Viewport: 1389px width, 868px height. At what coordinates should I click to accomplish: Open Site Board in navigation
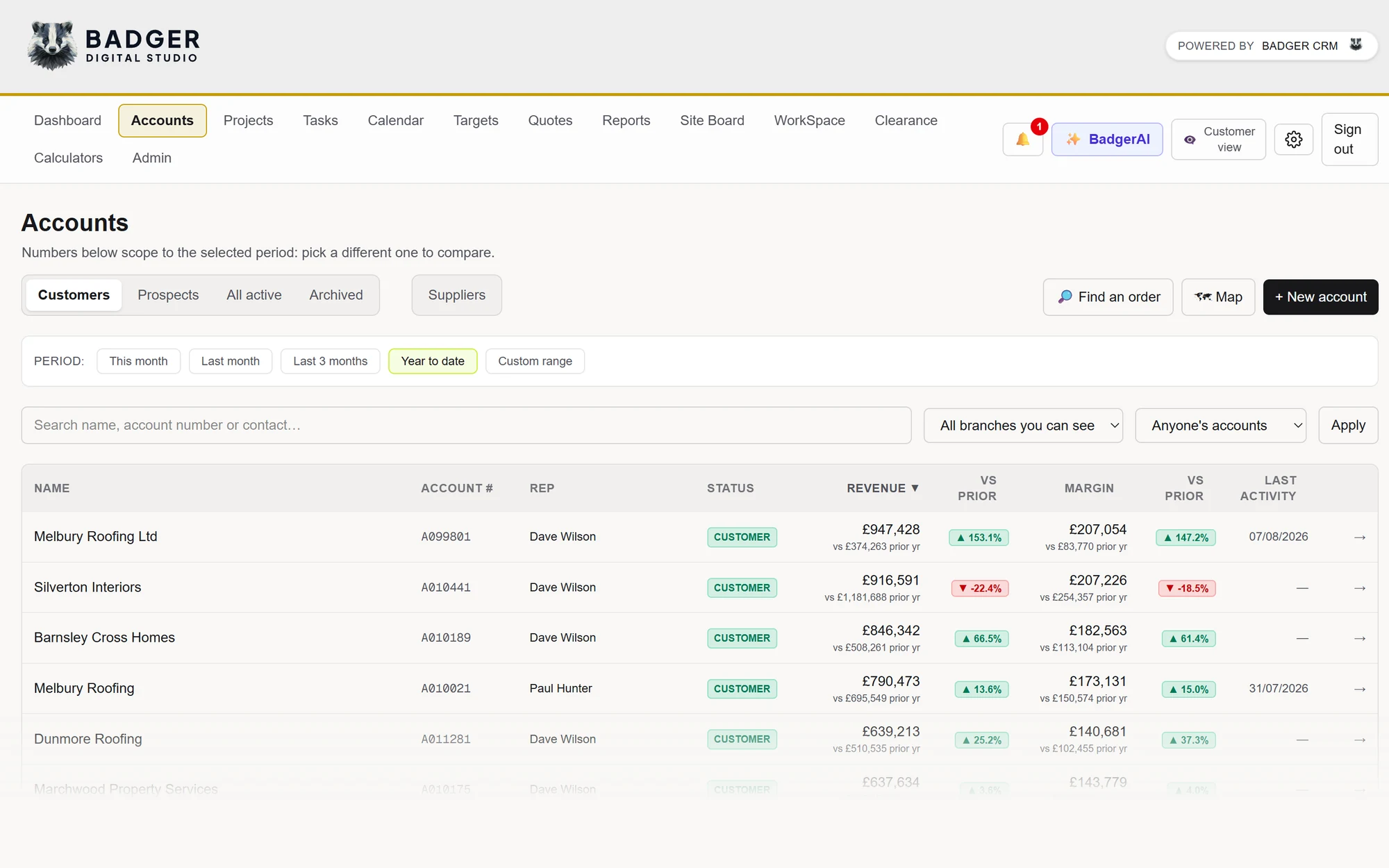[712, 121]
